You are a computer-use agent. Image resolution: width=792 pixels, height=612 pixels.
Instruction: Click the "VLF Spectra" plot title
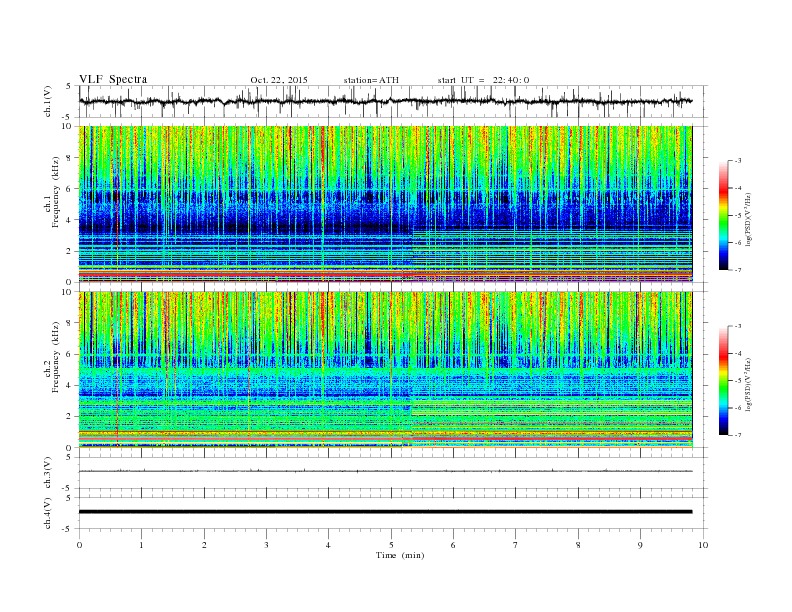pos(113,79)
